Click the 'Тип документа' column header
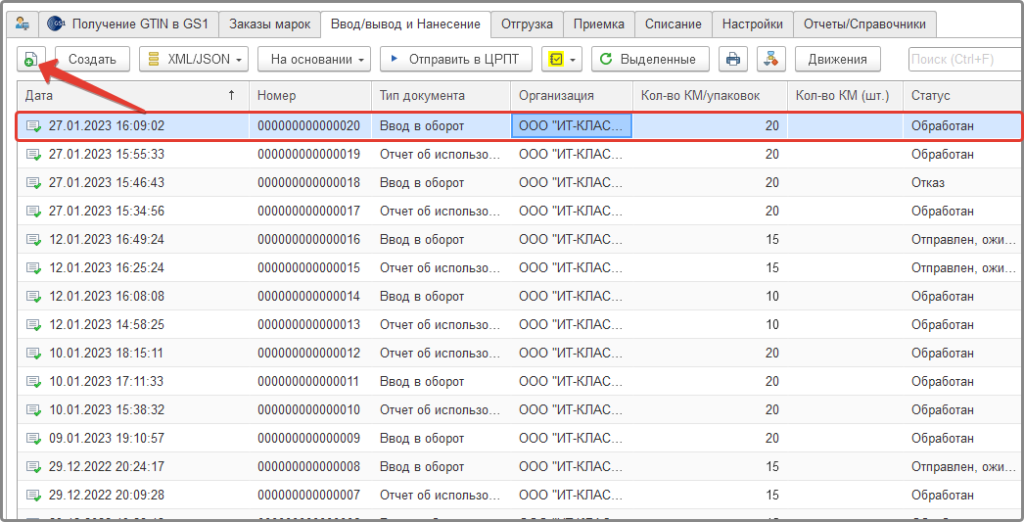Image resolution: width=1024 pixels, height=522 pixels. [x=441, y=95]
